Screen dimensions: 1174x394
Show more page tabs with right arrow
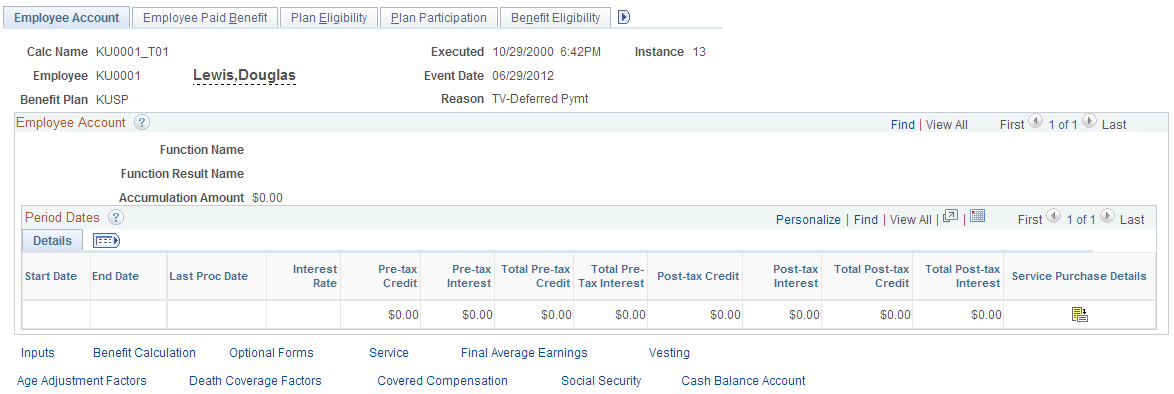point(624,17)
